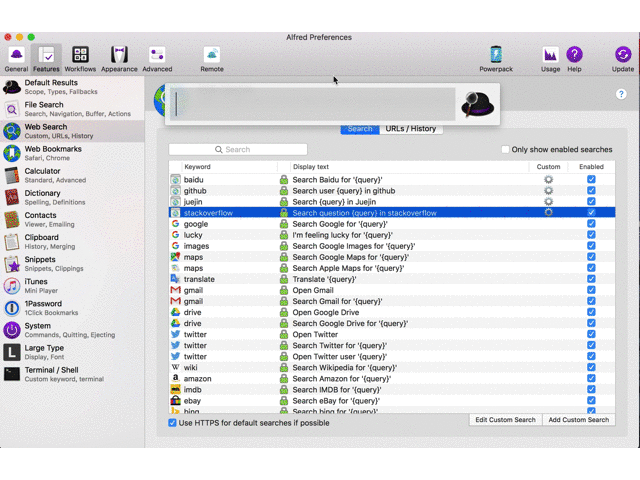Image resolution: width=640 pixels, height=480 pixels.
Task: Select the Search Google Images row
Action: pos(392,246)
